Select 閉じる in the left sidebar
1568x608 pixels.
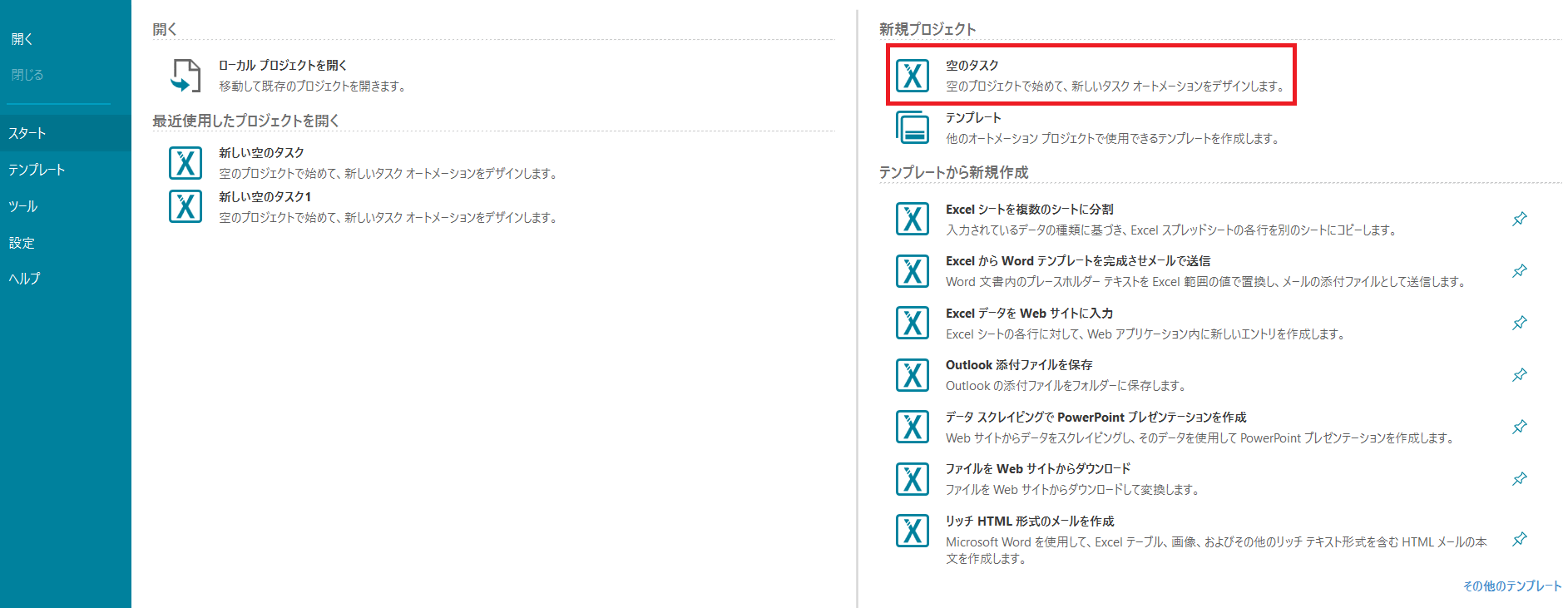[27, 75]
